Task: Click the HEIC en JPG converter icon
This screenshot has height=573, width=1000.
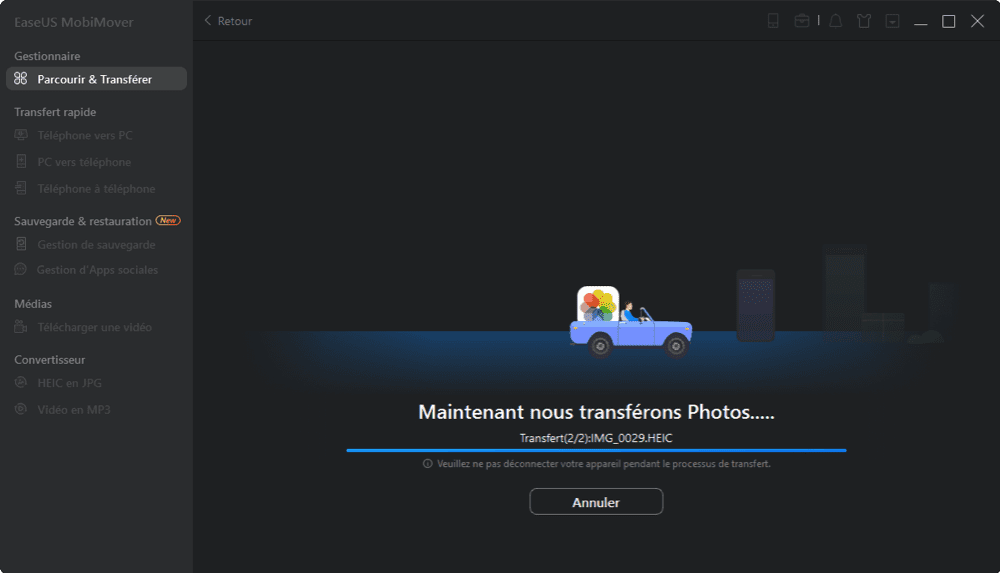Action: coord(21,383)
